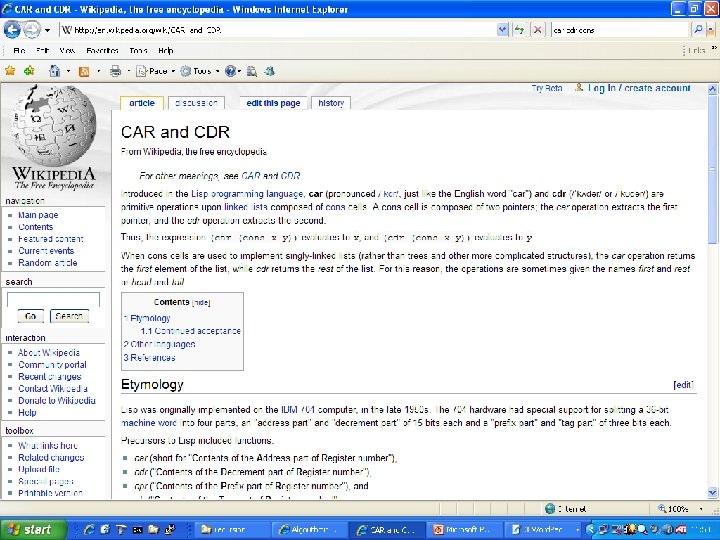Click the Try Beta link
This screenshot has height=540, width=720.
546,88
